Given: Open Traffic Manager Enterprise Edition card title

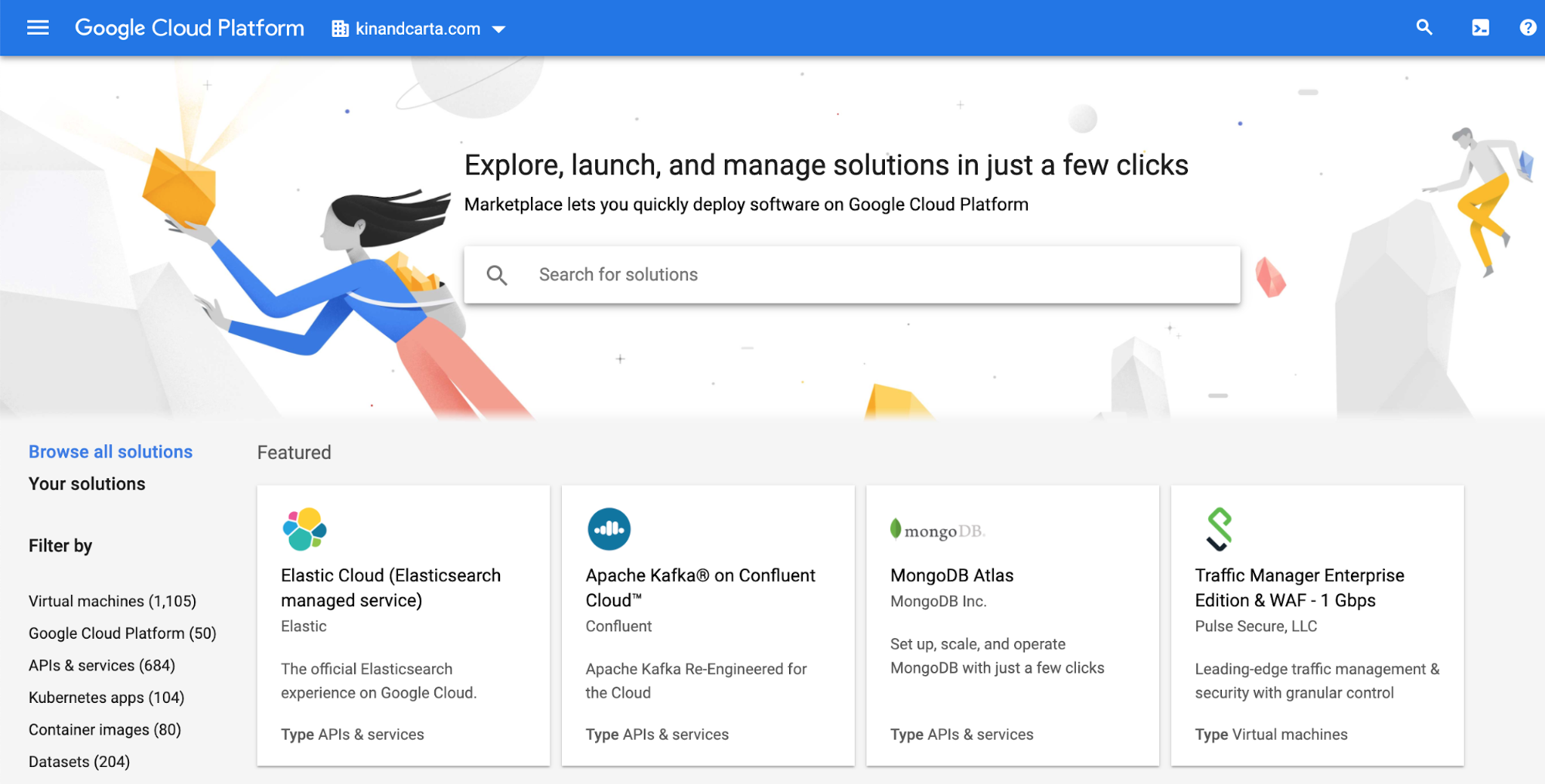Looking at the screenshot, I should 1299,588.
